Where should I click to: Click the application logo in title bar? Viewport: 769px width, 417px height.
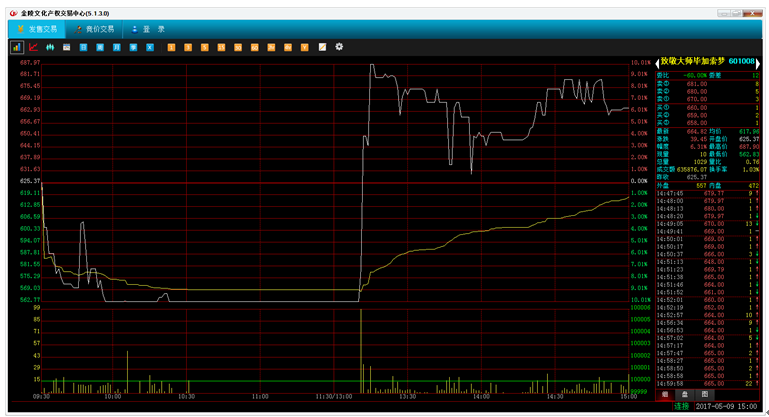(14, 13)
